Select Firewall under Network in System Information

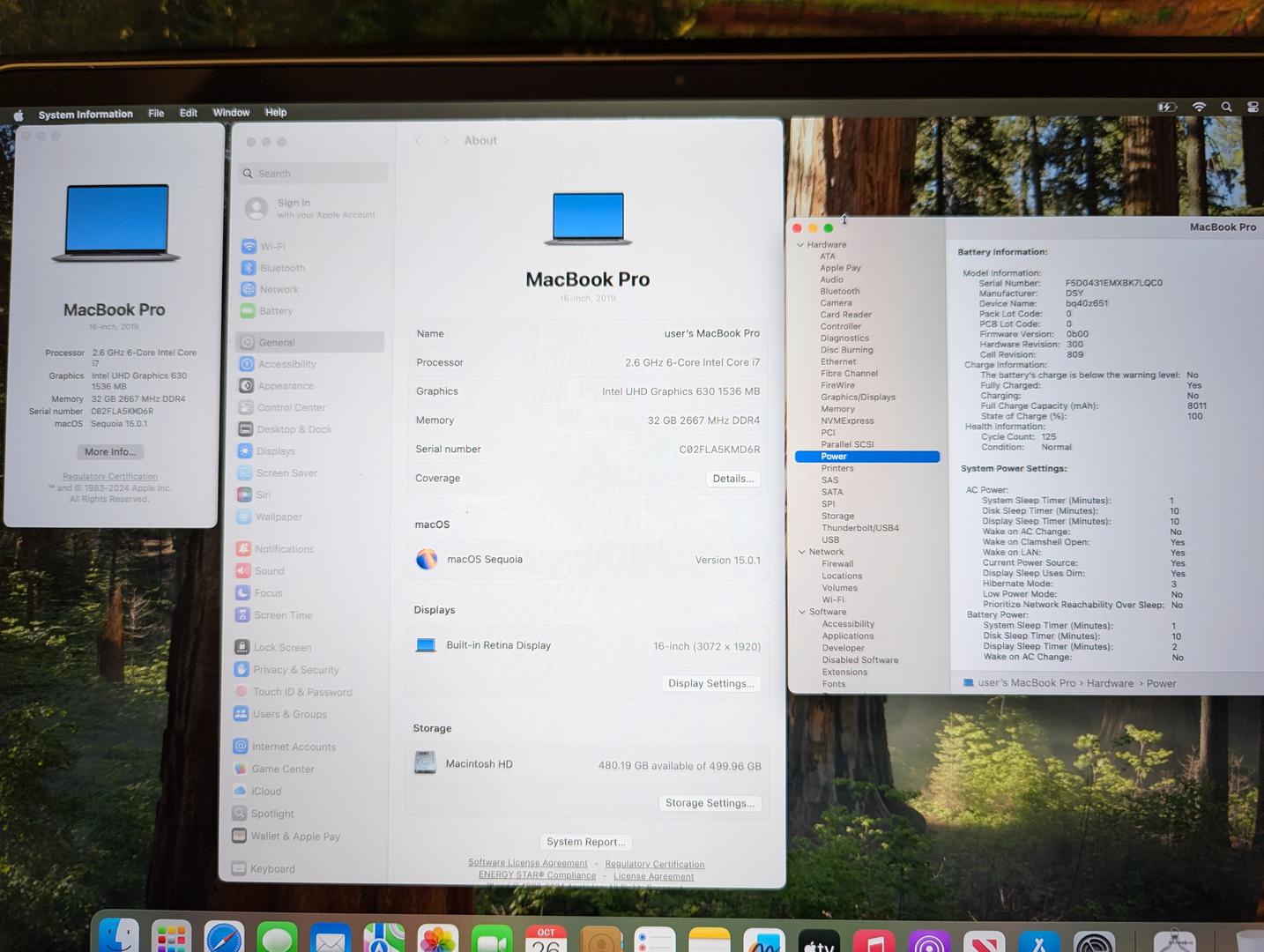pos(837,564)
